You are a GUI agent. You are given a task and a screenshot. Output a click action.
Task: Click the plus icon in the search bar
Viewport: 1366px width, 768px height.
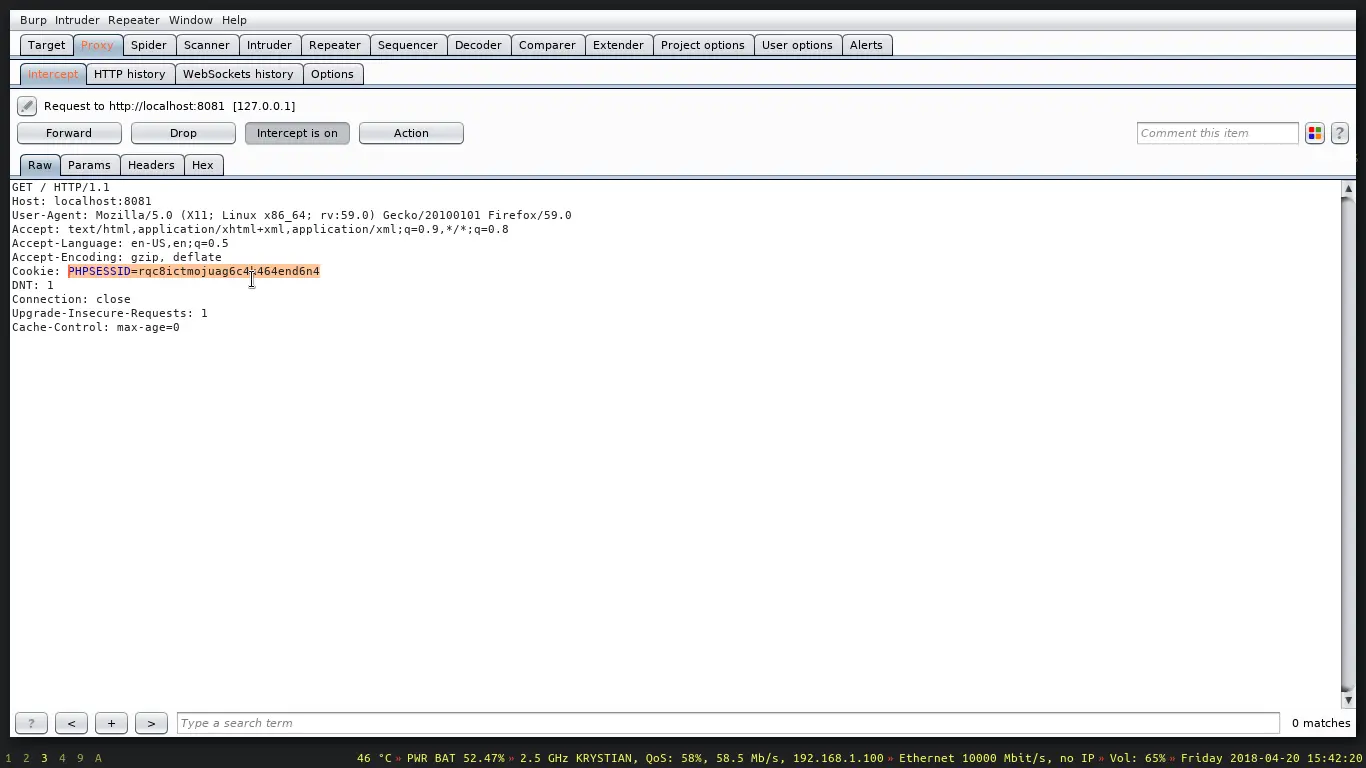111,723
